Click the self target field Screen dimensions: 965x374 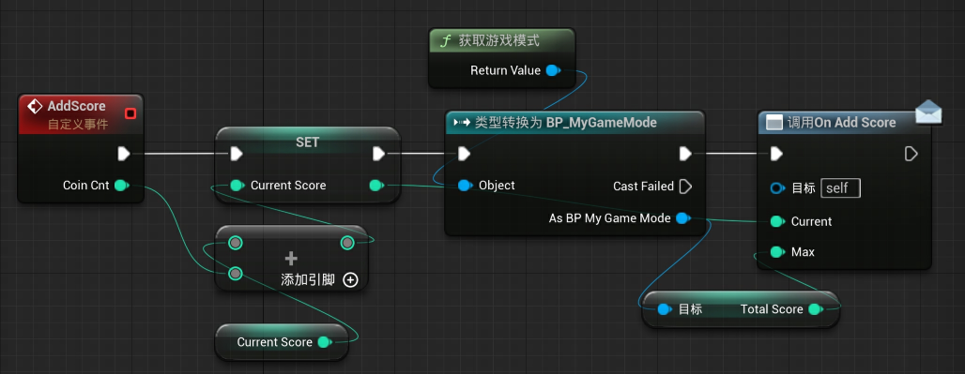(x=841, y=188)
